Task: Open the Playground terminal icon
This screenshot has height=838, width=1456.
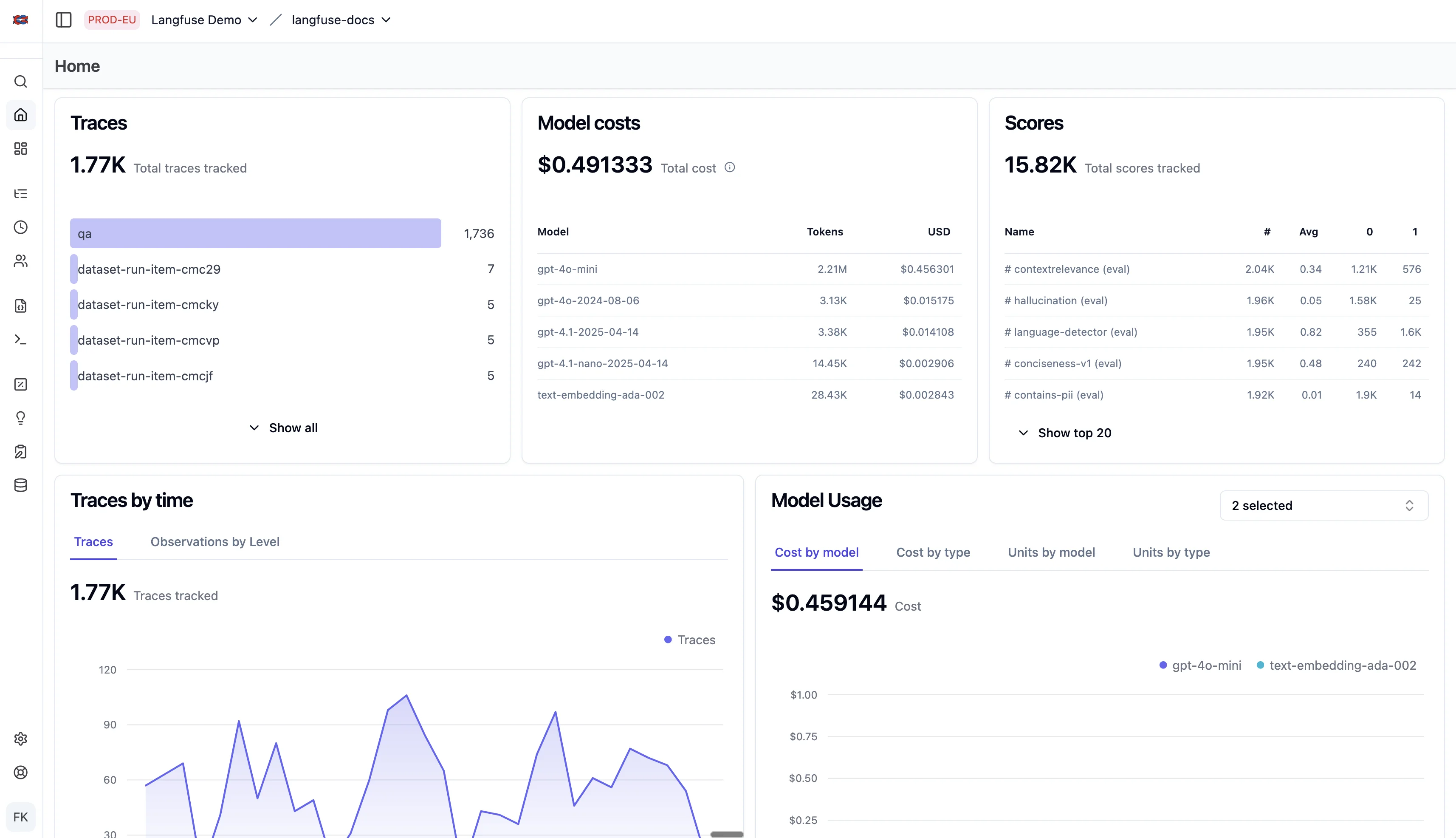Action: click(x=21, y=340)
